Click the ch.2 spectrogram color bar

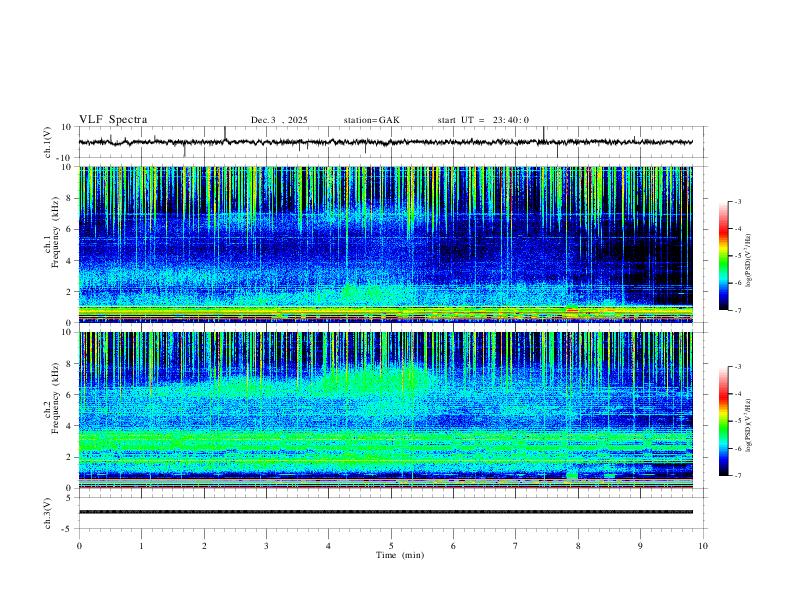[x=723, y=421]
